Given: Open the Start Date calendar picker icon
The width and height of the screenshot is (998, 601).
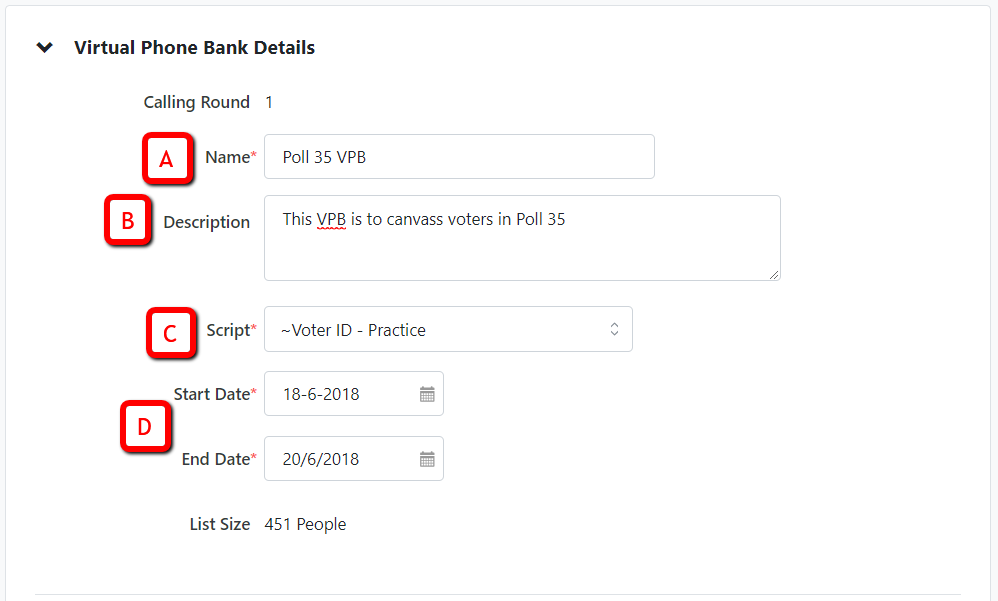Looking at the screenshot, I should pos(427,394).
